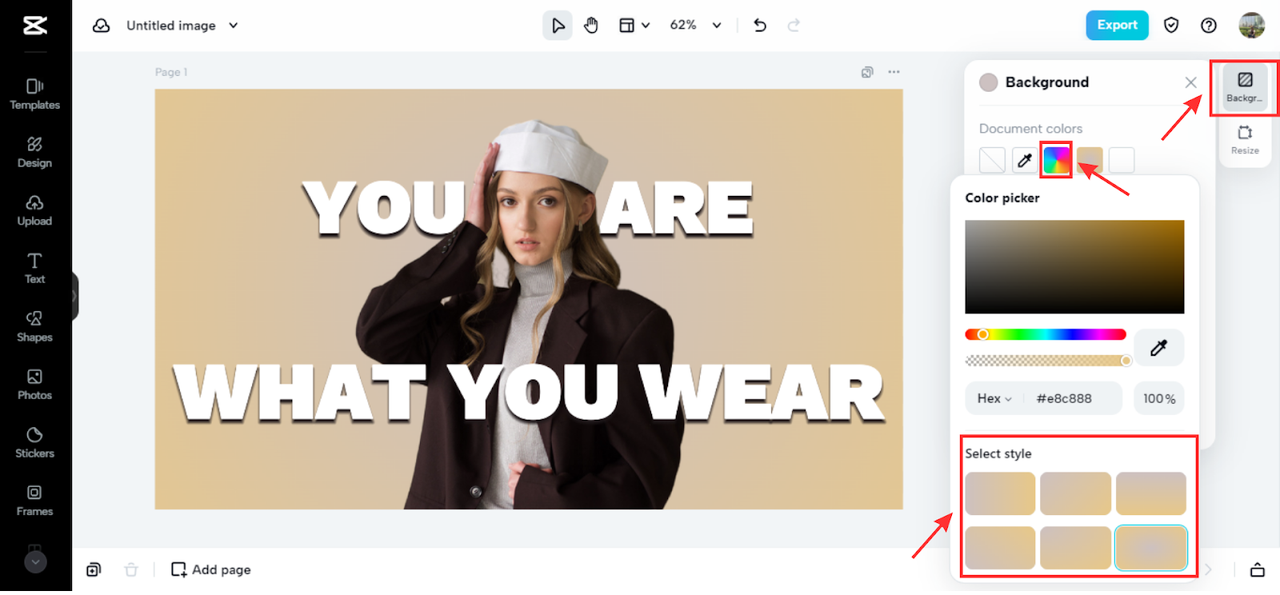Open the Frames panel
Viewport: 1280px width, 595px height.
[x=35, y=500]
